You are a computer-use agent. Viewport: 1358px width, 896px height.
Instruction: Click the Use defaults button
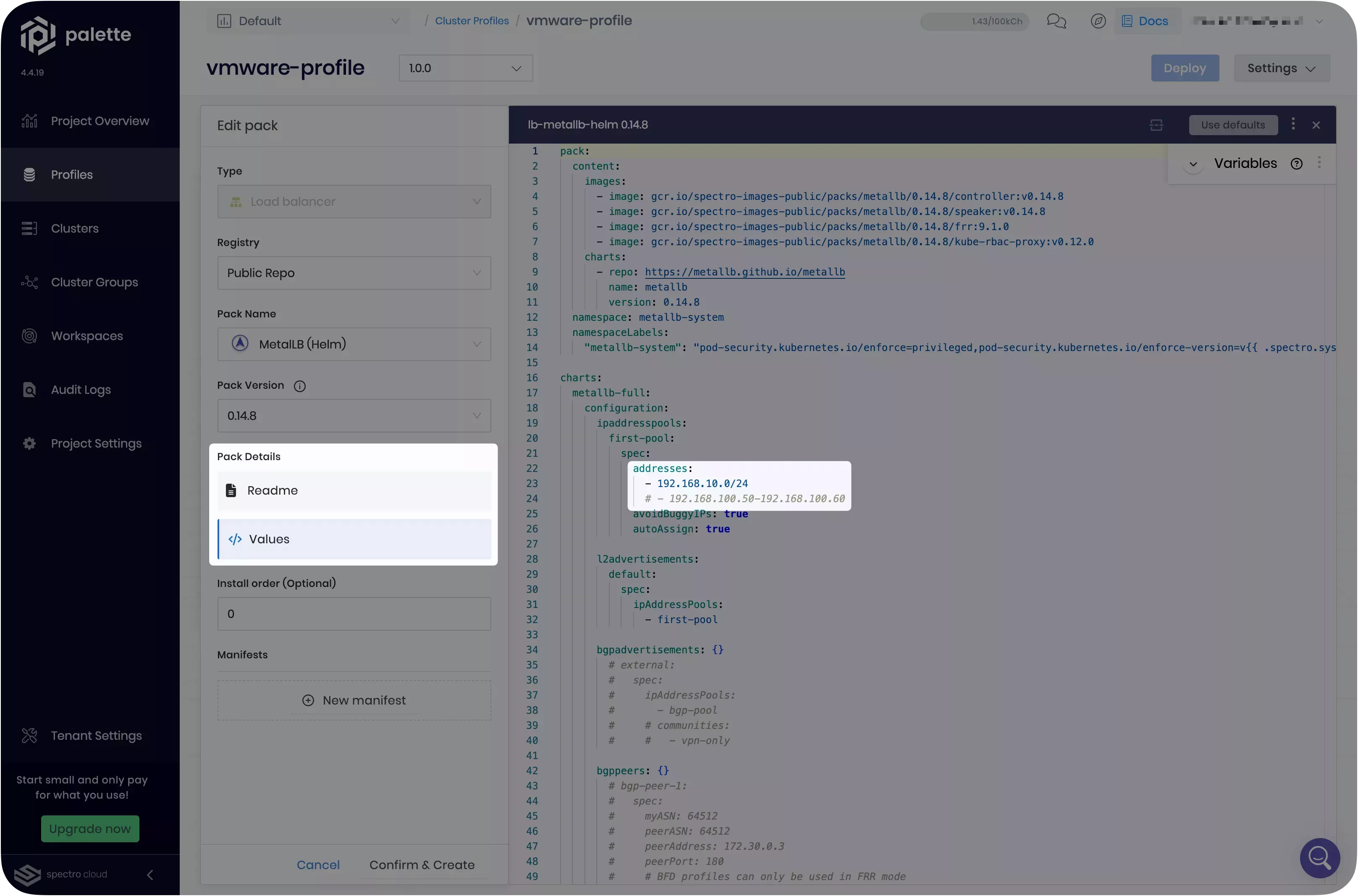pyautogui.click(x=1232, y=125)
